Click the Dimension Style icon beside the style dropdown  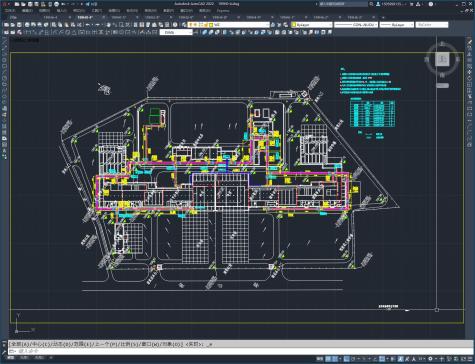pyautogui.click(x=196, y=32)
